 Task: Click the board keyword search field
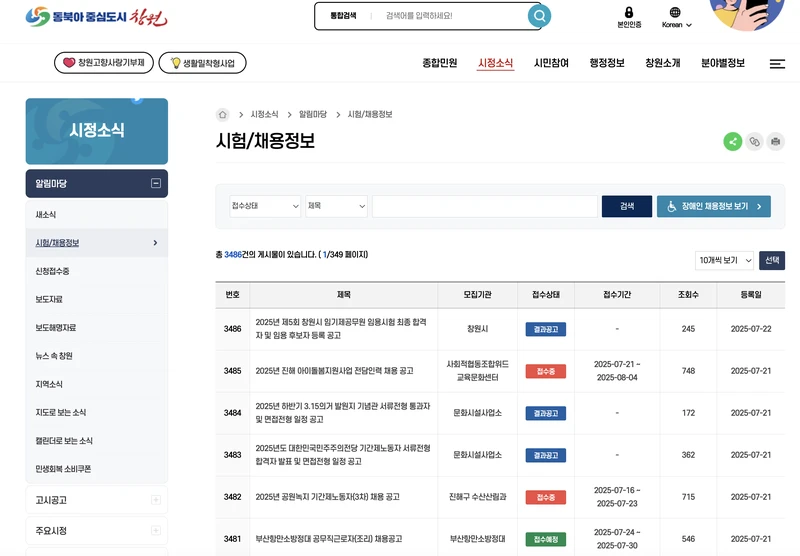click(485, 206)
